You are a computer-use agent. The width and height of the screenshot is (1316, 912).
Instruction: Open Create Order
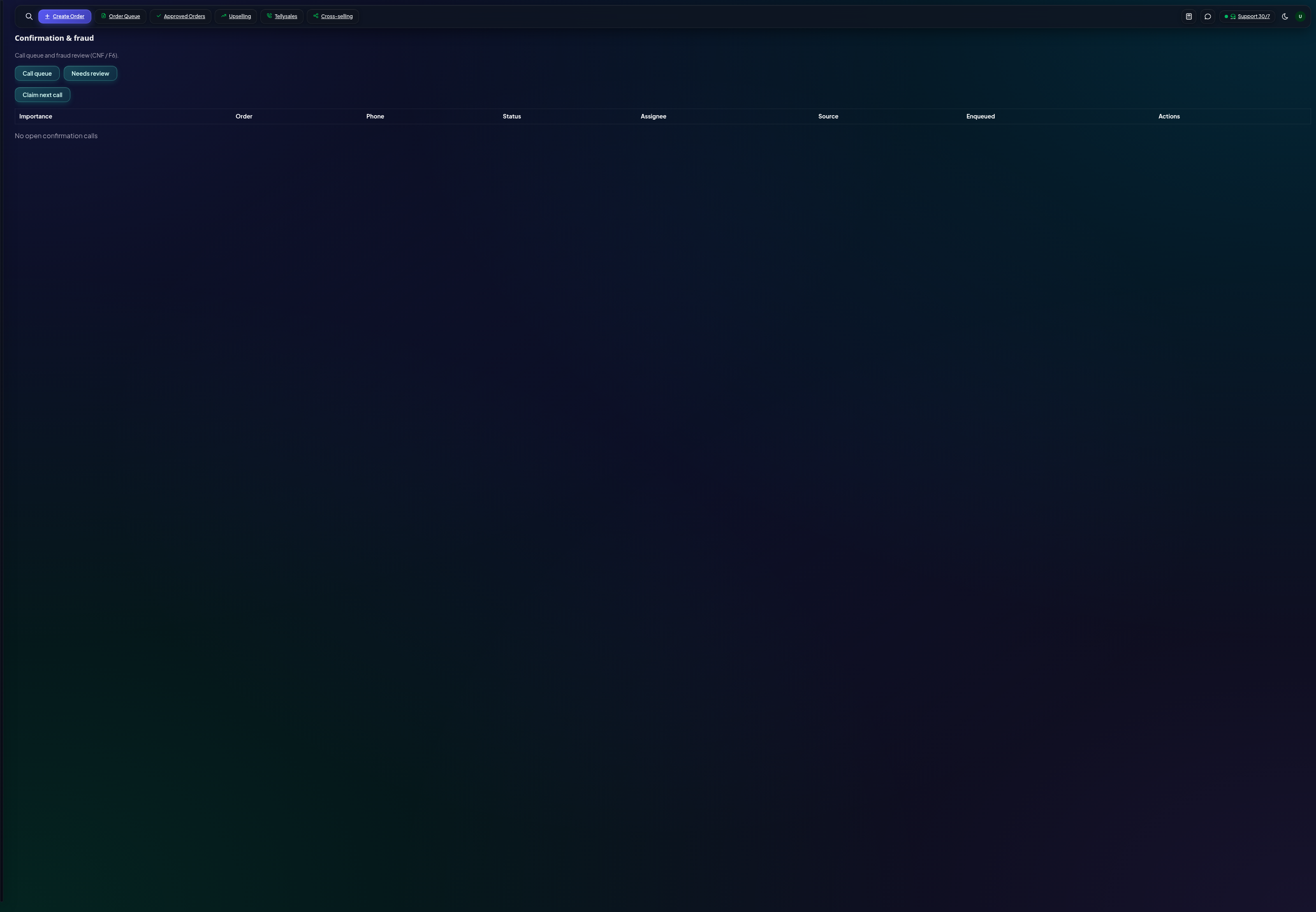pos(65,16)
